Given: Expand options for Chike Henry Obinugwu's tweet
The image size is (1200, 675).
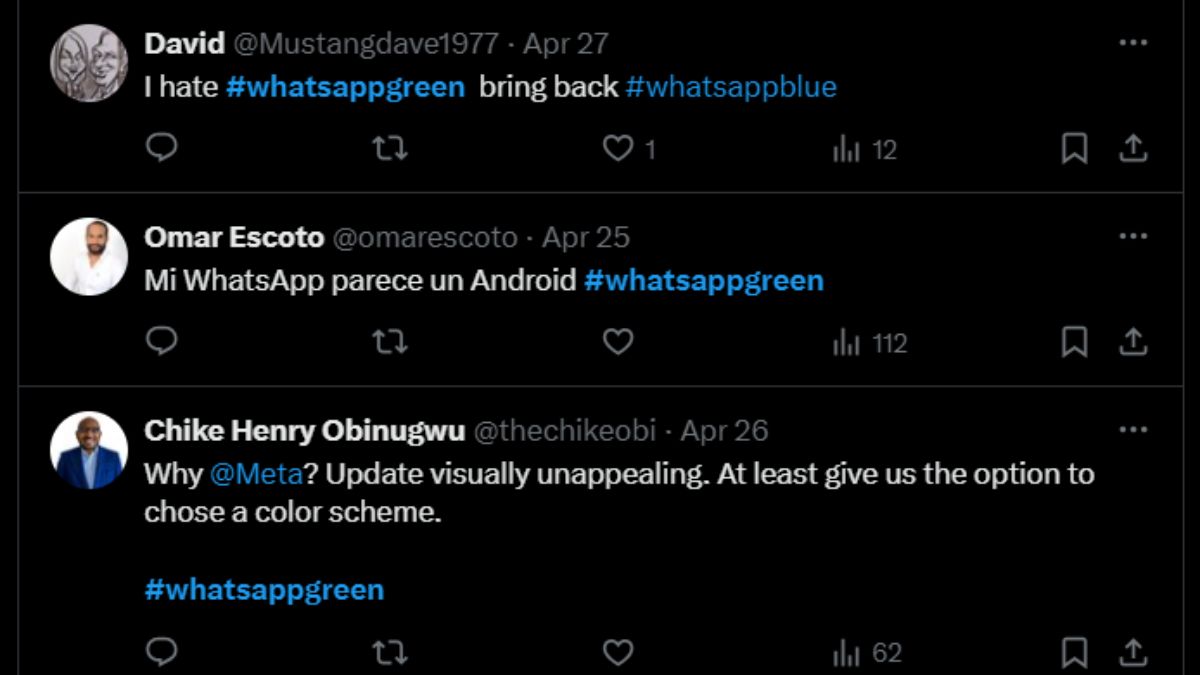Looking at the screenshot, I should [x=1132, y=430].
